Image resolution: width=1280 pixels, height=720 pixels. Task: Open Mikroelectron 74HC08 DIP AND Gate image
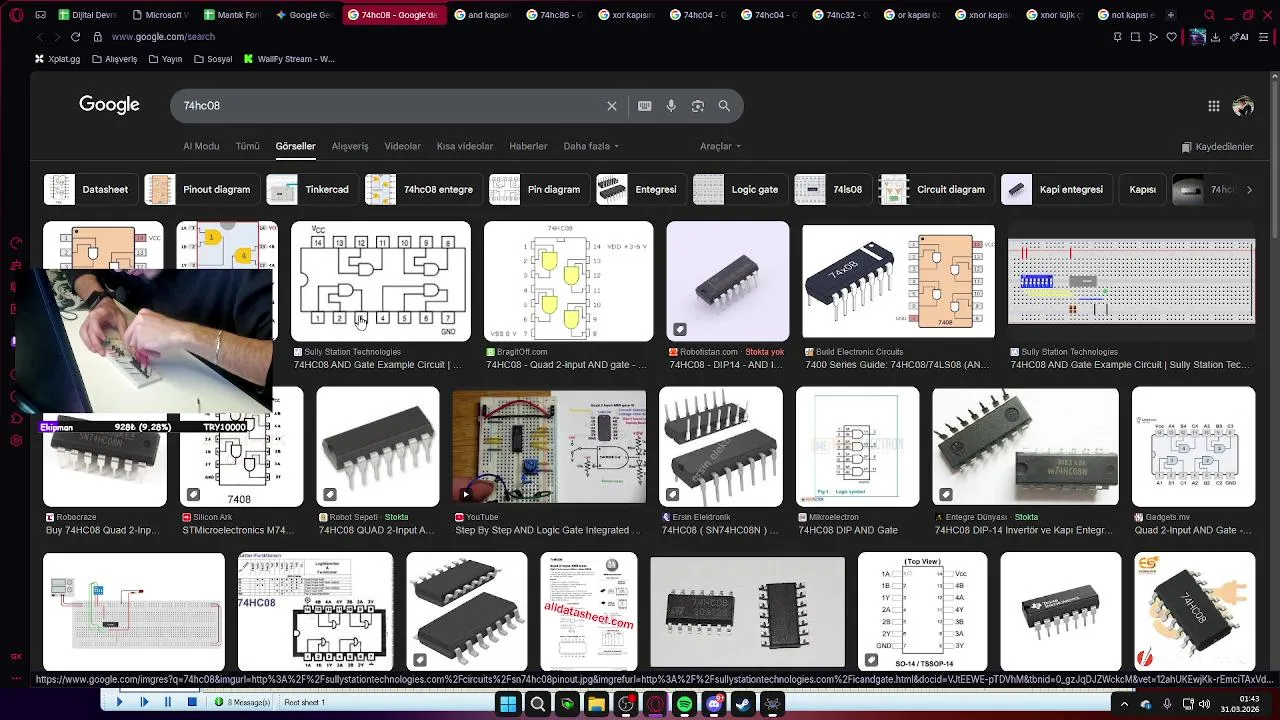click(x=857, y=448)
